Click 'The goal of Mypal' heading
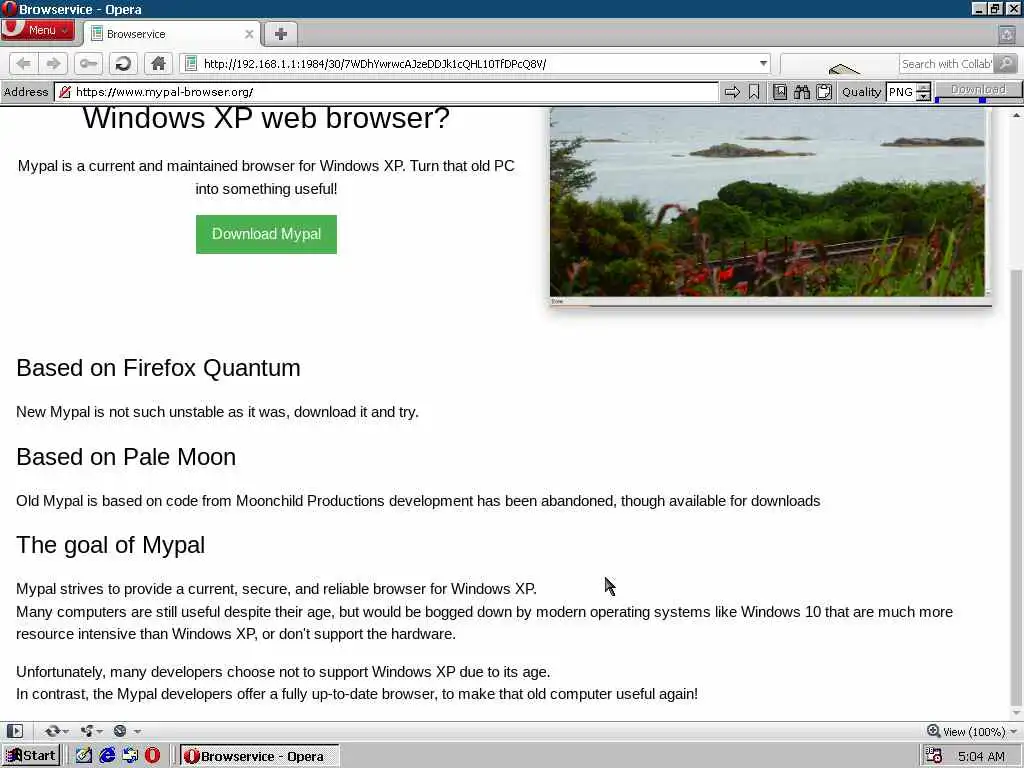Image resolution: width=1024 pixels, height=768 pixels. click(x=110, y=545)
